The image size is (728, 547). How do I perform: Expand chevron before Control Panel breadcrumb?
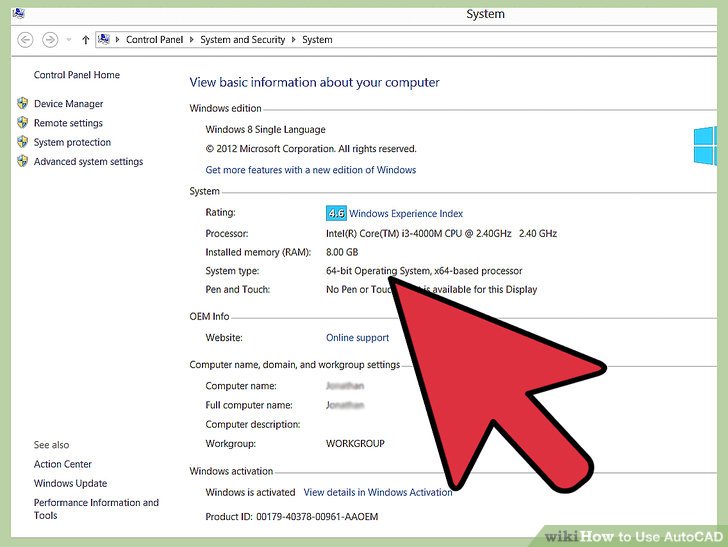click(117, 40)
